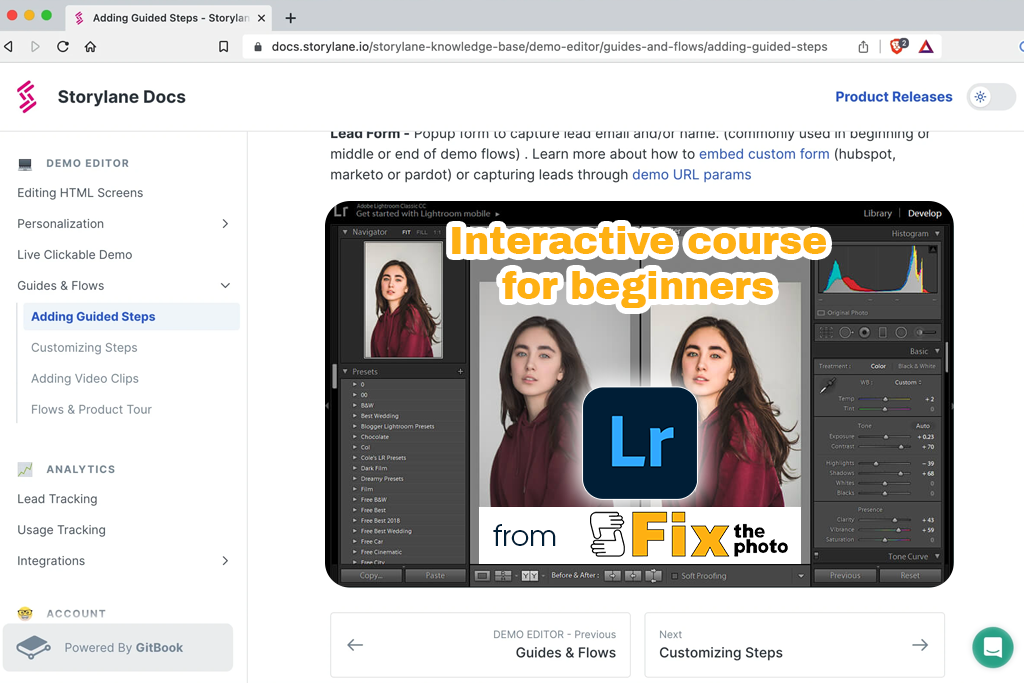Screen dimensions: 1024x683
Task: Click the Lightroom course image
Action: click(639, 394)
